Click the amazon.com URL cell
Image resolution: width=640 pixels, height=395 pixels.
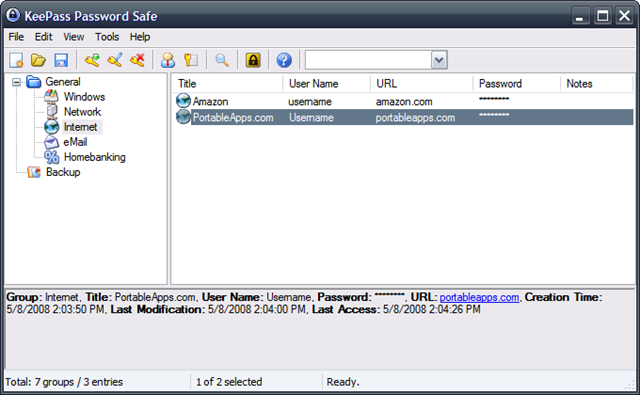pos(404,102)
